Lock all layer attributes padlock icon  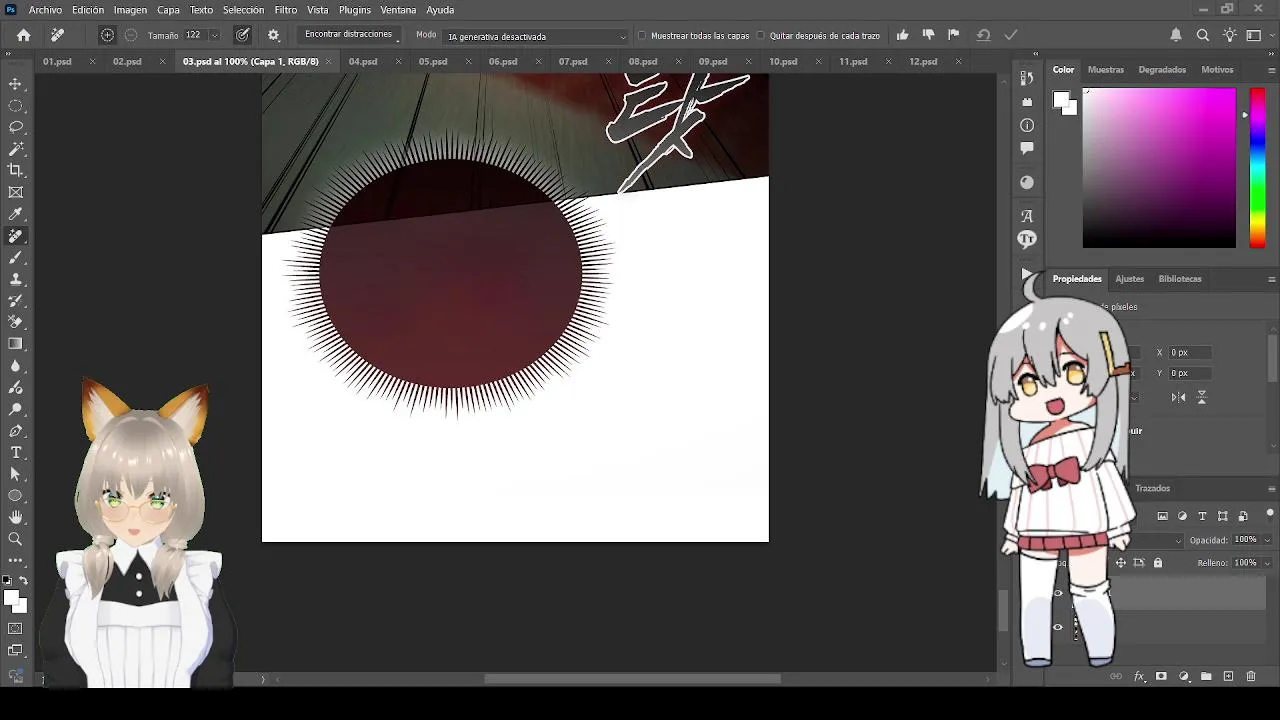[x=1158, y=563]
